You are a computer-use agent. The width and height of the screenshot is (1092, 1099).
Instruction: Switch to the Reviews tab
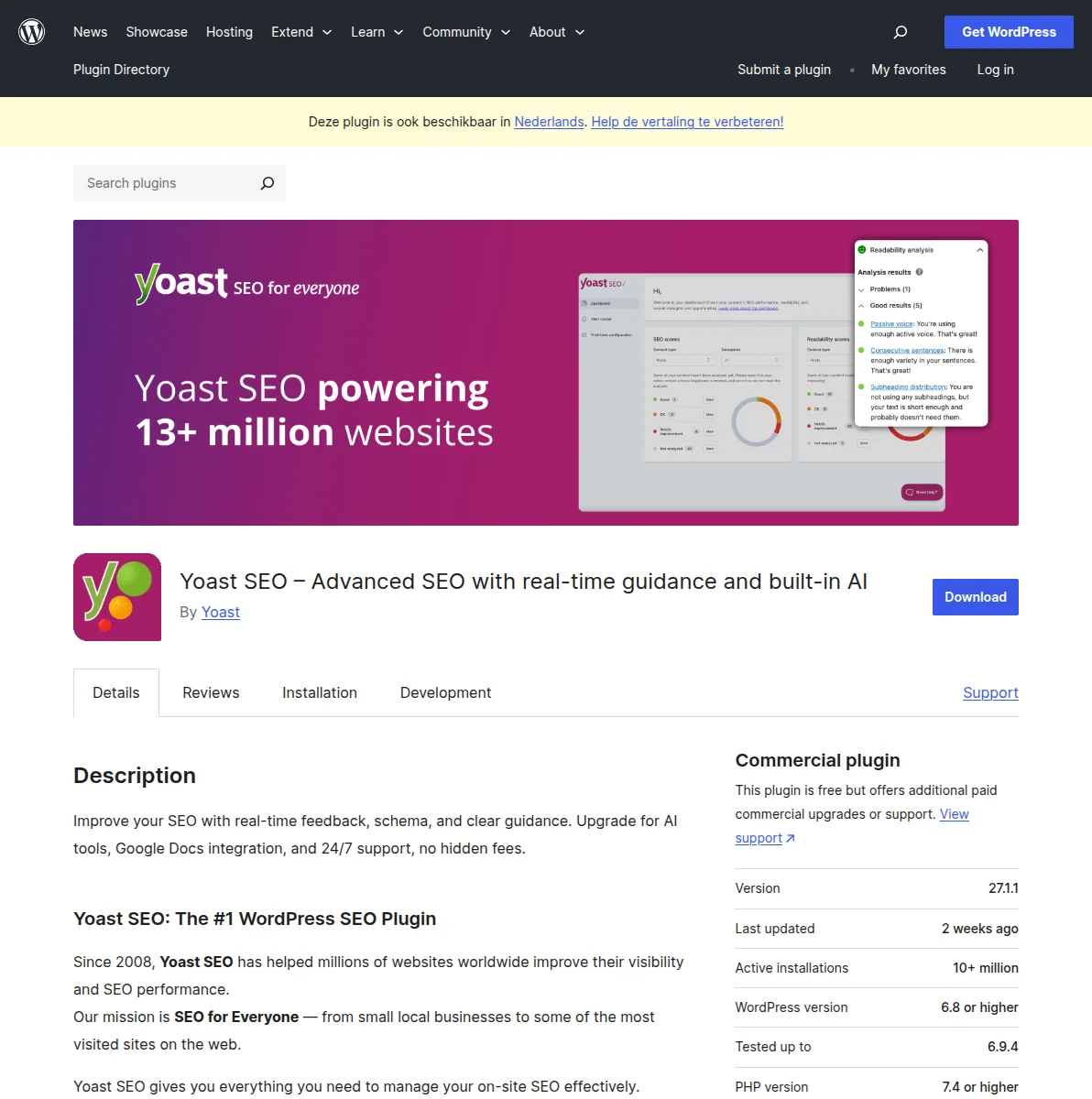[x=211, y=692]
